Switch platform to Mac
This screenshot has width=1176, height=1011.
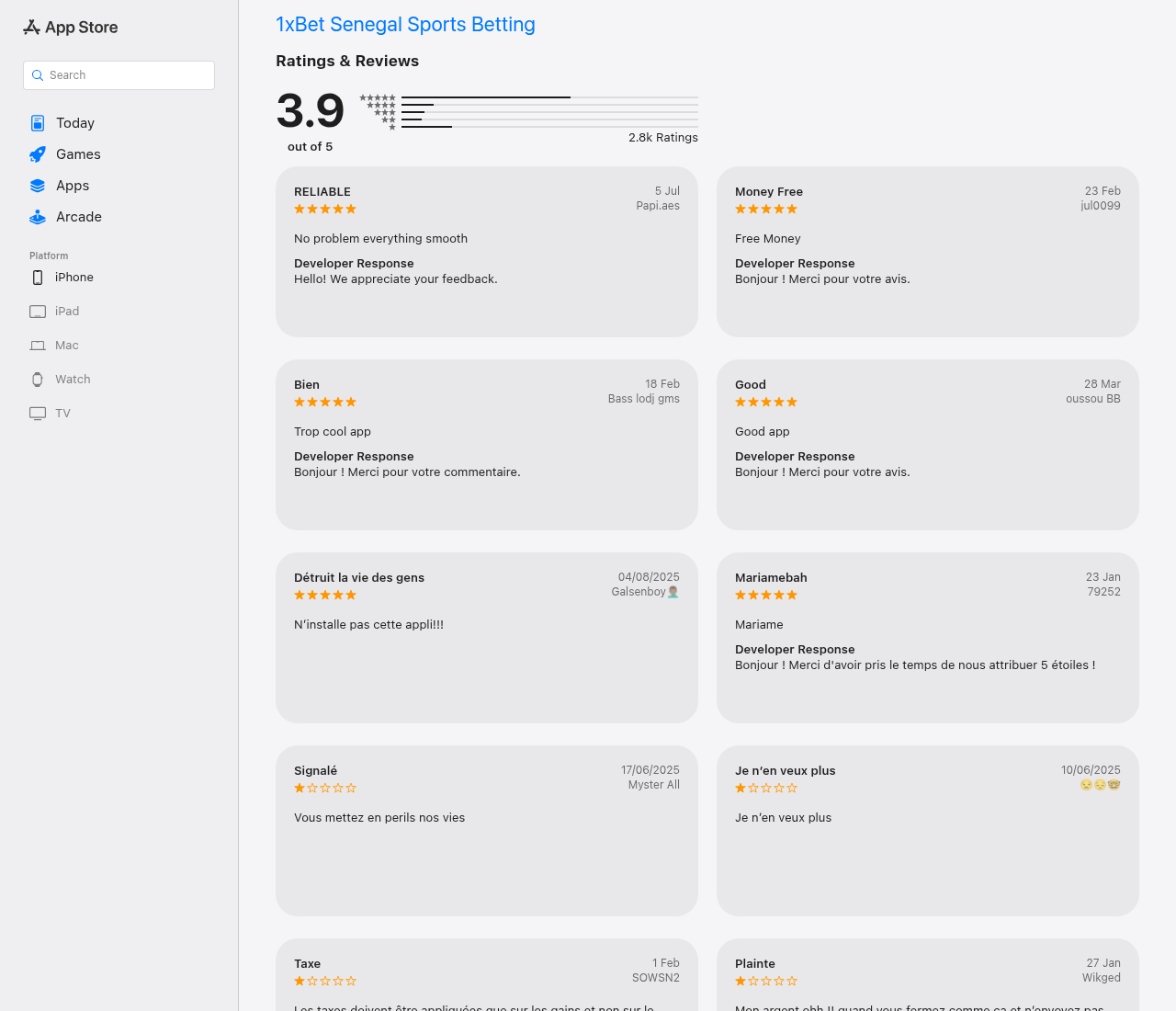(67, 346)
